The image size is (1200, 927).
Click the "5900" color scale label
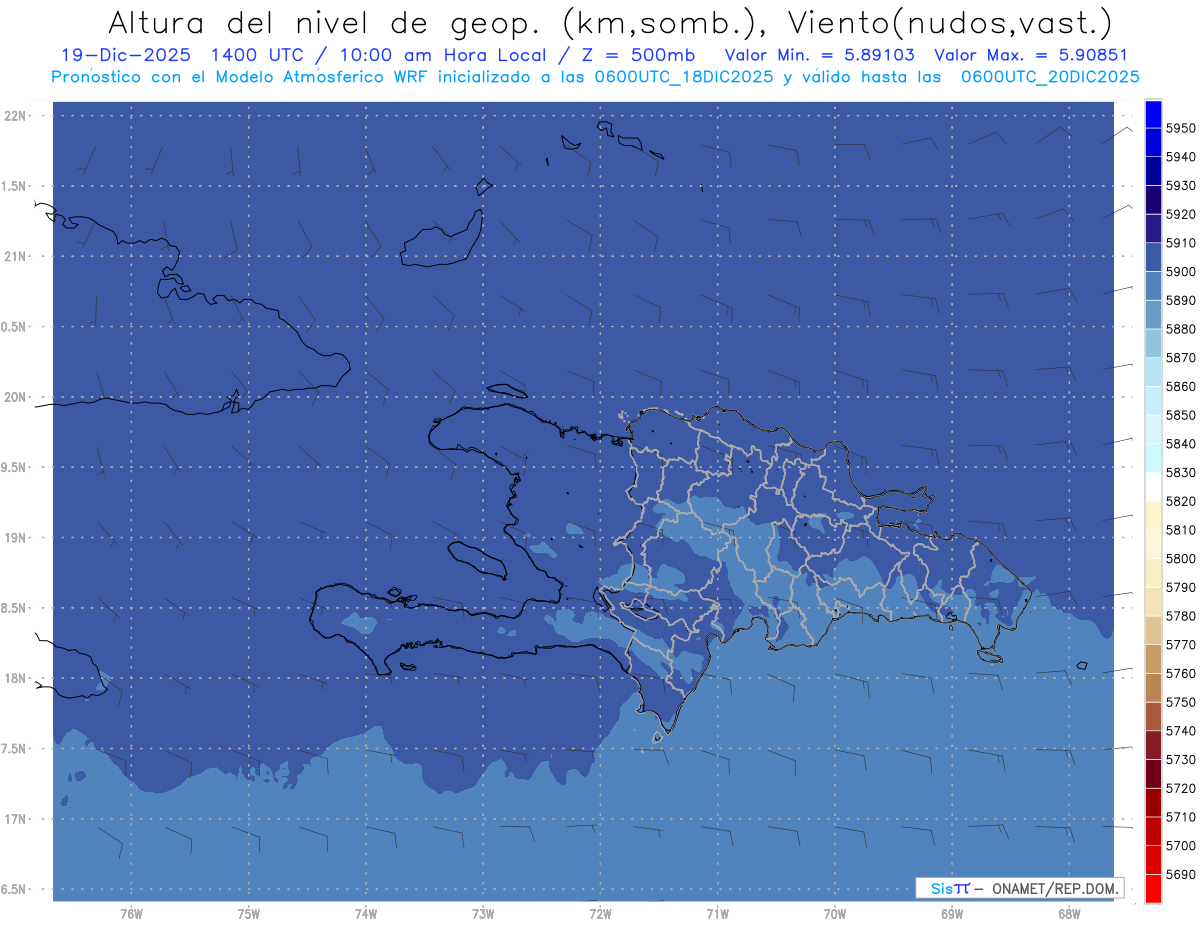click(x=1180, y=272)
